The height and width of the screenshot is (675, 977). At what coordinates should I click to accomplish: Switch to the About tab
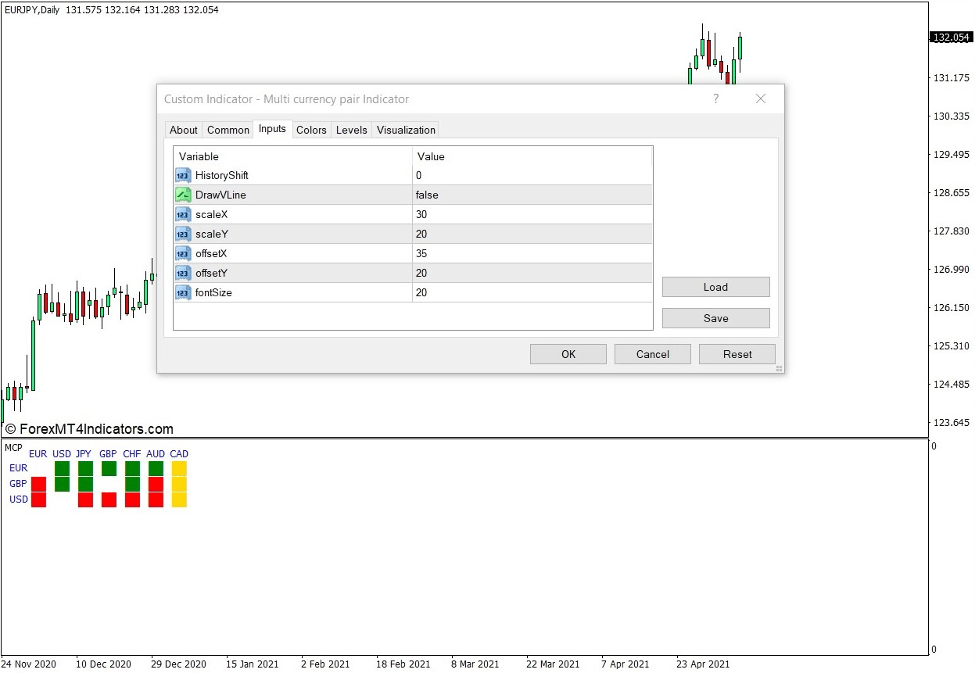pyautogui.click(x=183, y=130)
